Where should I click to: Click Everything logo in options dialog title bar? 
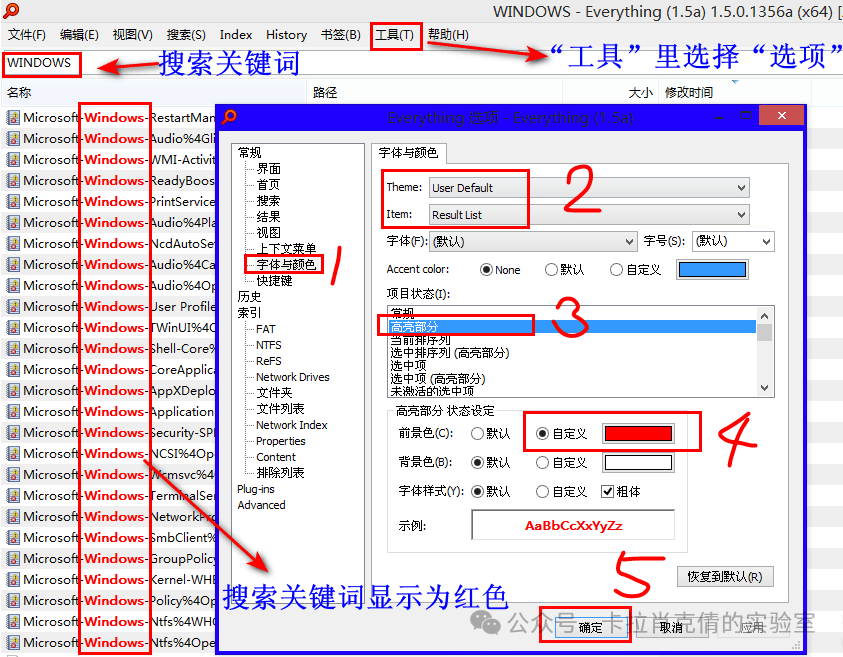[x=231, y=117]
